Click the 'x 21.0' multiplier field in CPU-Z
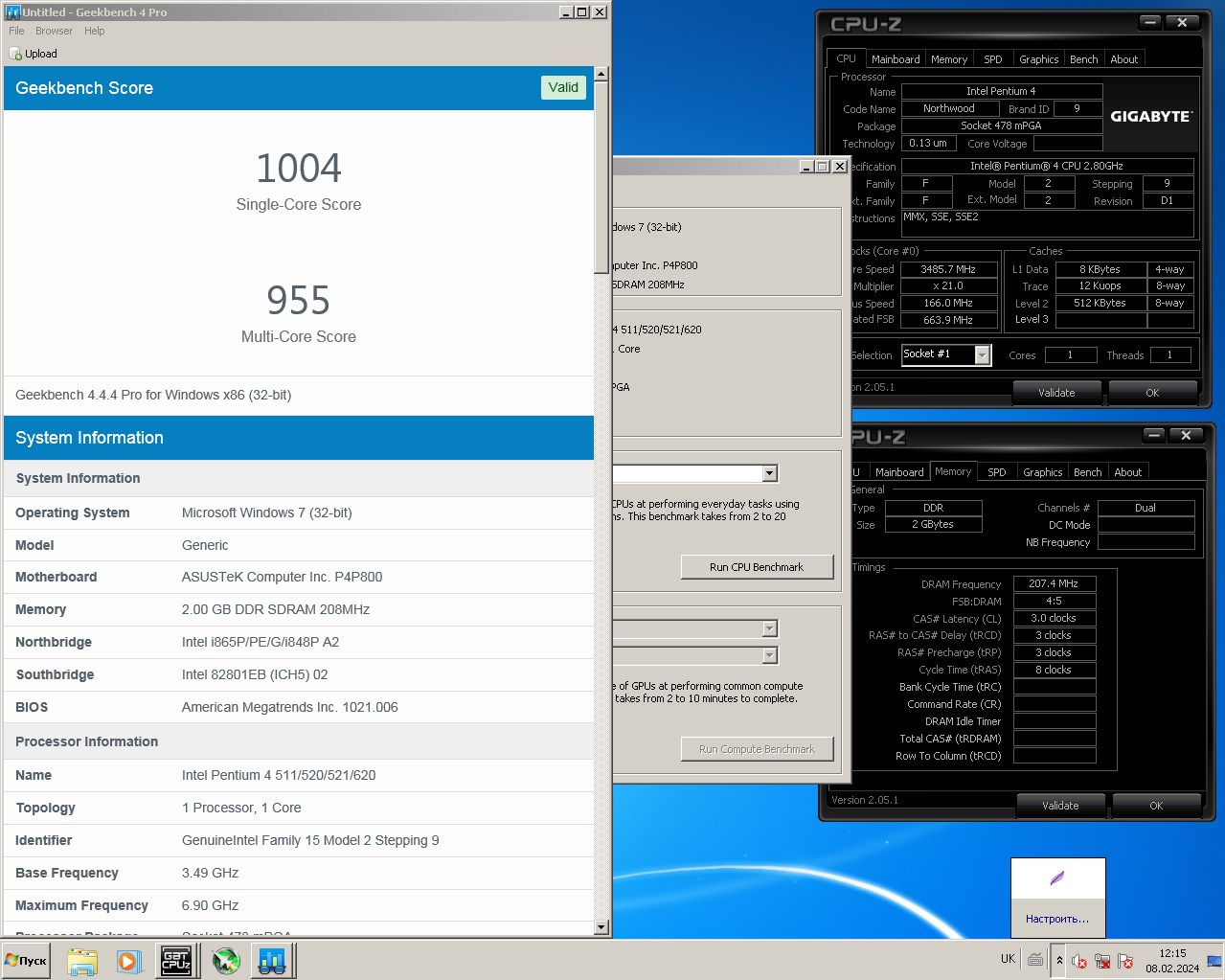Viewport: 1225px width, 980px height. click(948, 285)
